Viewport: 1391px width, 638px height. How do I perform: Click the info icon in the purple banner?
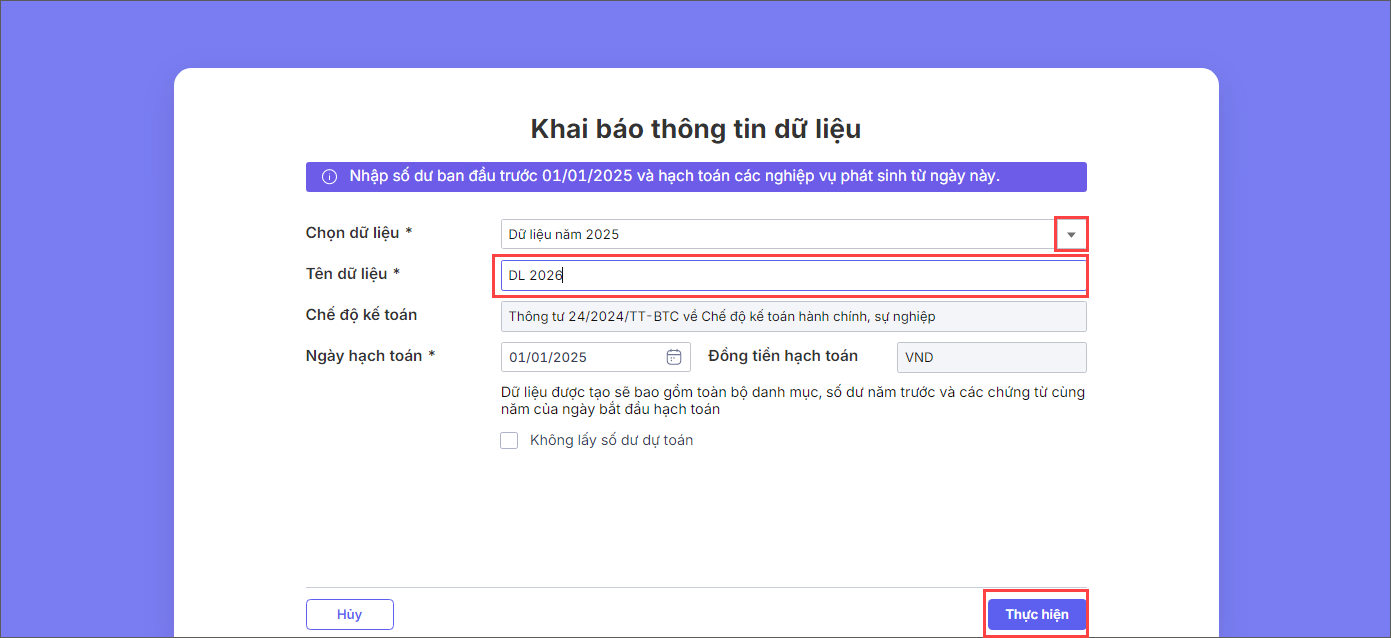coord(329,177)
